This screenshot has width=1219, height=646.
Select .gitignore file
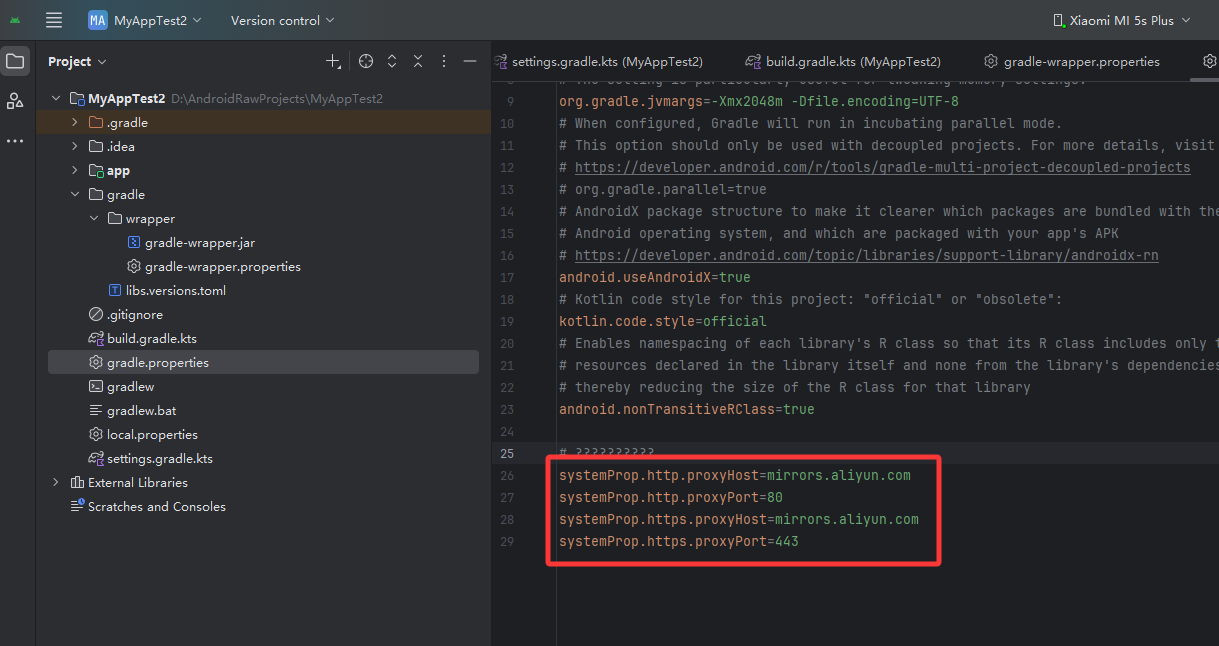click(x=135, y=315)
